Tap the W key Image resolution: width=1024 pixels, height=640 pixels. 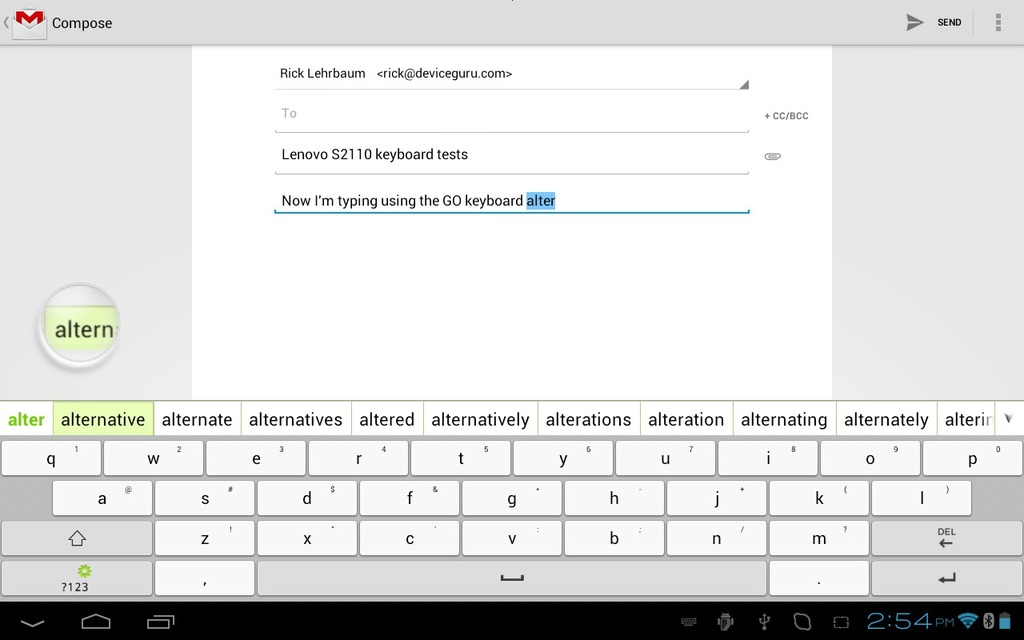coord(153,458)
